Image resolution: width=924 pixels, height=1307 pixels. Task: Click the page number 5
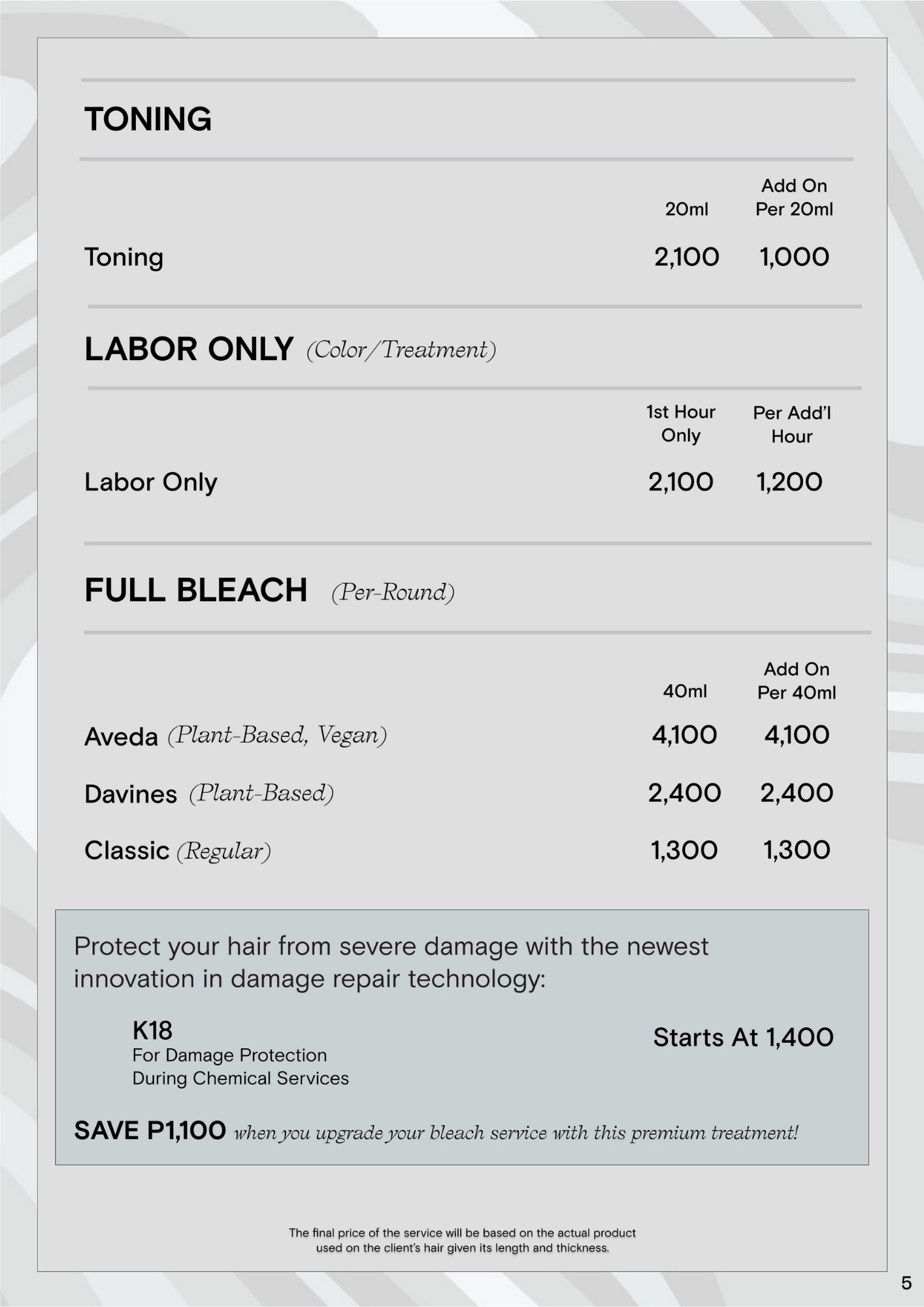pyautogui.click(x=906, y=1283)
